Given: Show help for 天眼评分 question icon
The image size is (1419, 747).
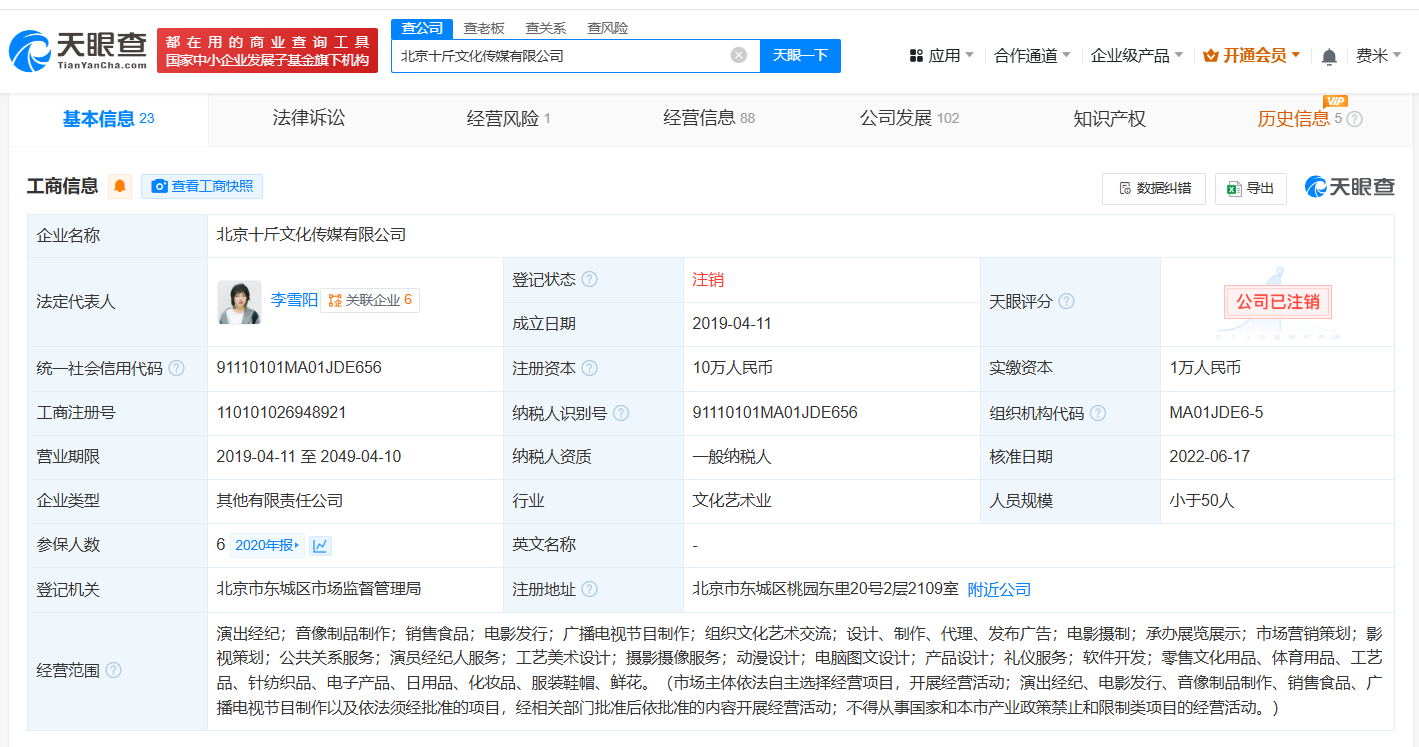Looking at the screenshot, I should [x=1067, y=301].
